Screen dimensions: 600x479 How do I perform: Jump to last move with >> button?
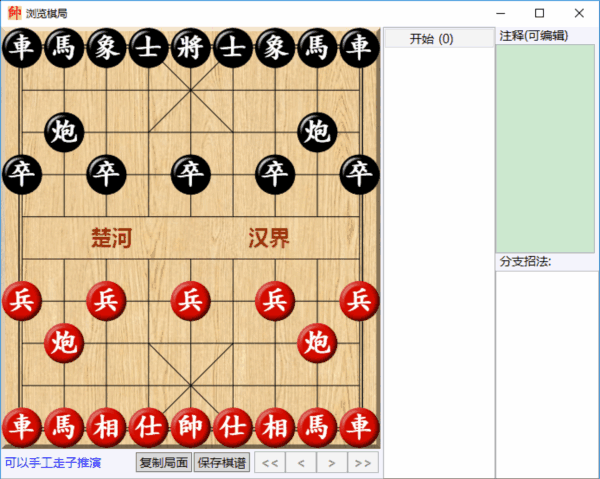[x=363, y=463]
